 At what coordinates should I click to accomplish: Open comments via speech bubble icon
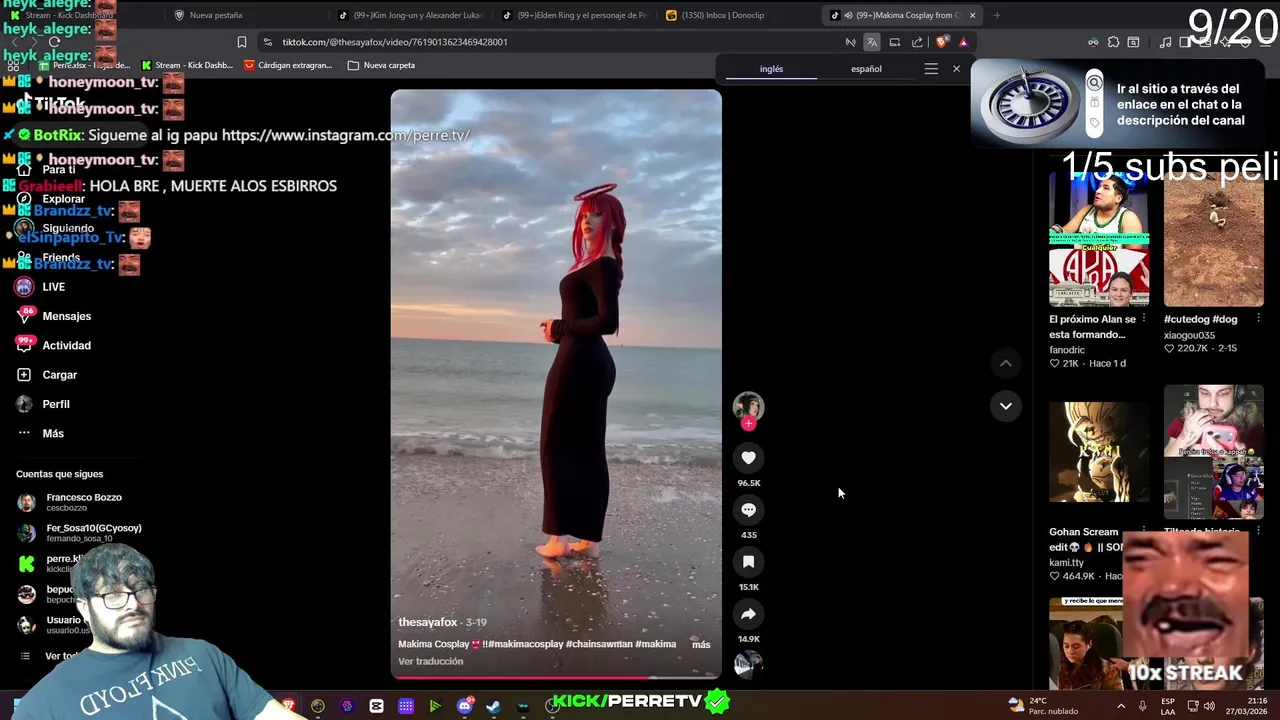(x=748, y=509)
